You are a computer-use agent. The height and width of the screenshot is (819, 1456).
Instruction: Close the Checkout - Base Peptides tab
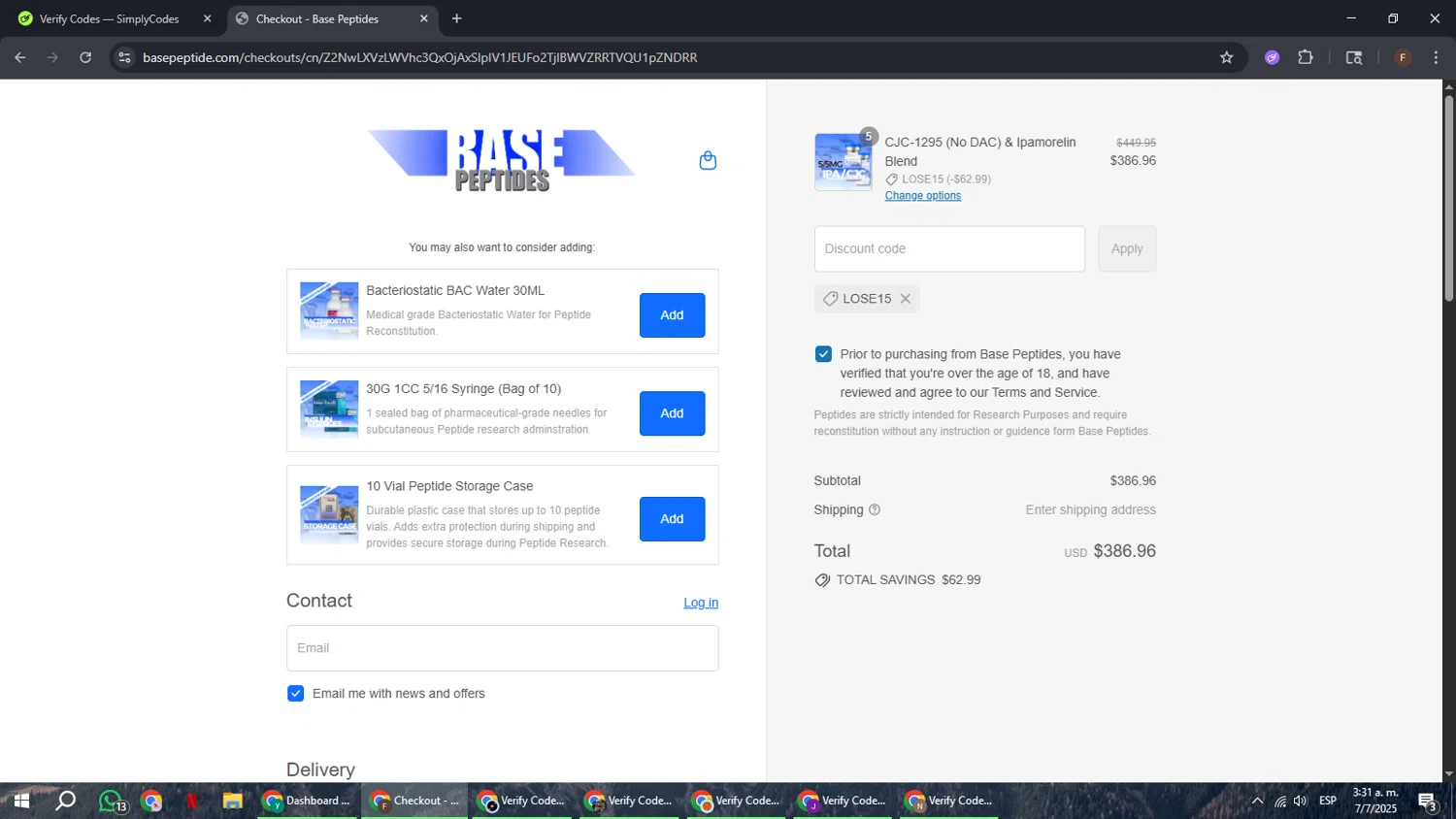tap(423, 18)
